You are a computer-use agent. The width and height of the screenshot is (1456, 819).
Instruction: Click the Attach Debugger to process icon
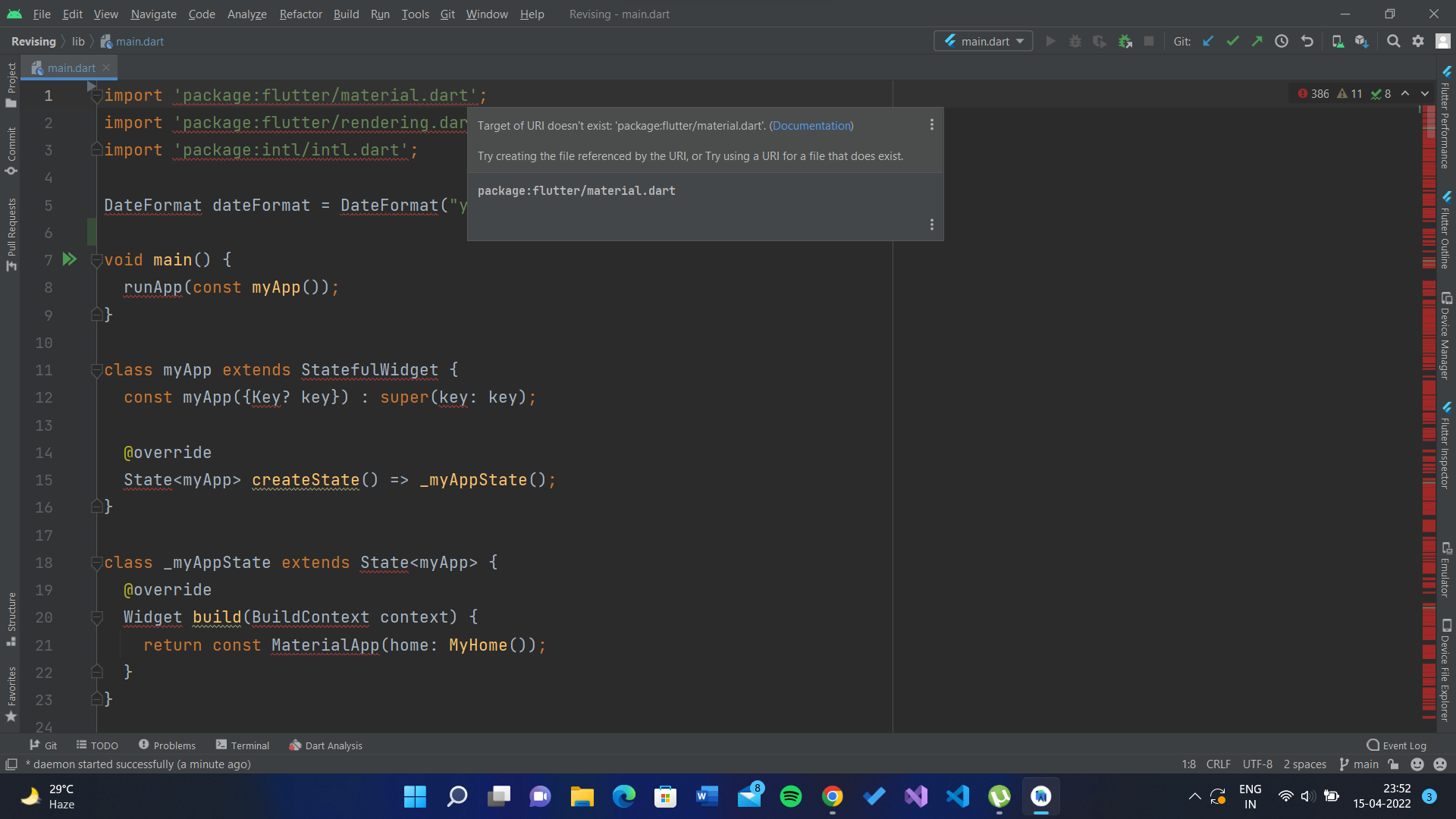(x=1125, y=41)
